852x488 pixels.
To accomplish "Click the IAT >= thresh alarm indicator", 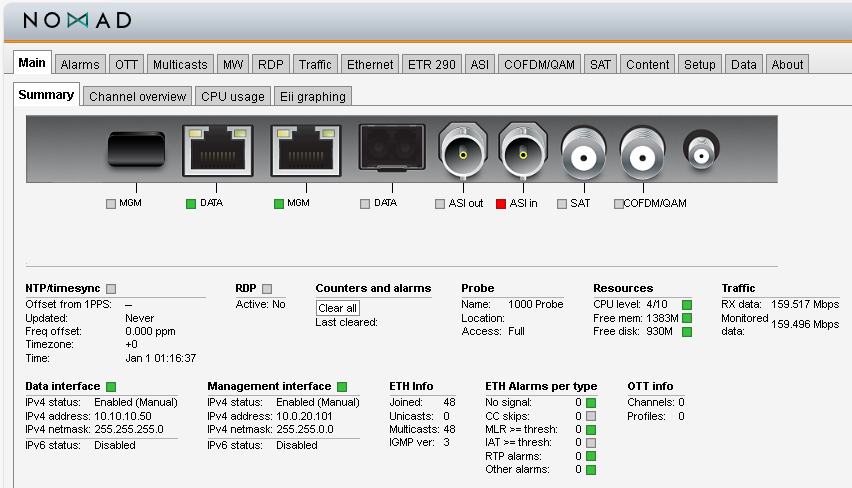I will (591, 443).
